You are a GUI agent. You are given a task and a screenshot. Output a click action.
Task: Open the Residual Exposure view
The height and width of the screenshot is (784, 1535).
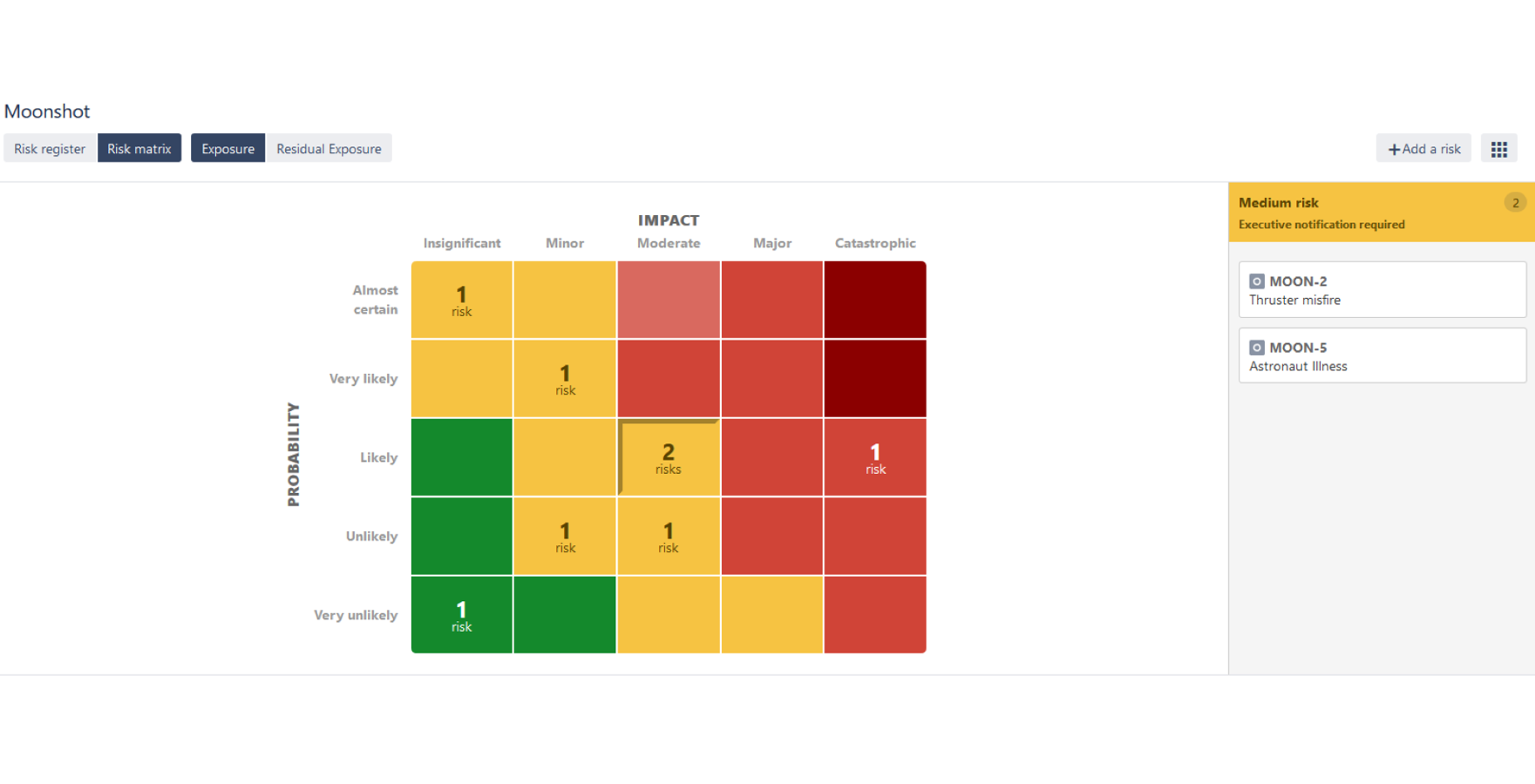[329, 148]
